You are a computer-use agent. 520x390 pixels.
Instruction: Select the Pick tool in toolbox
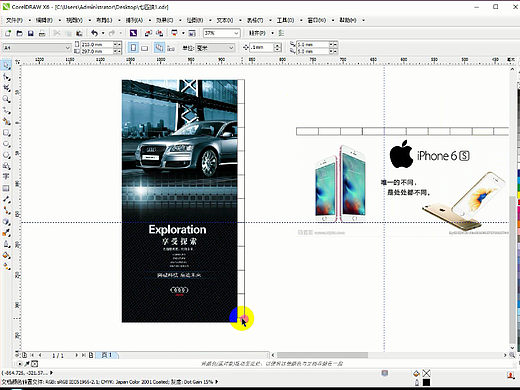(x=6, y=65)
